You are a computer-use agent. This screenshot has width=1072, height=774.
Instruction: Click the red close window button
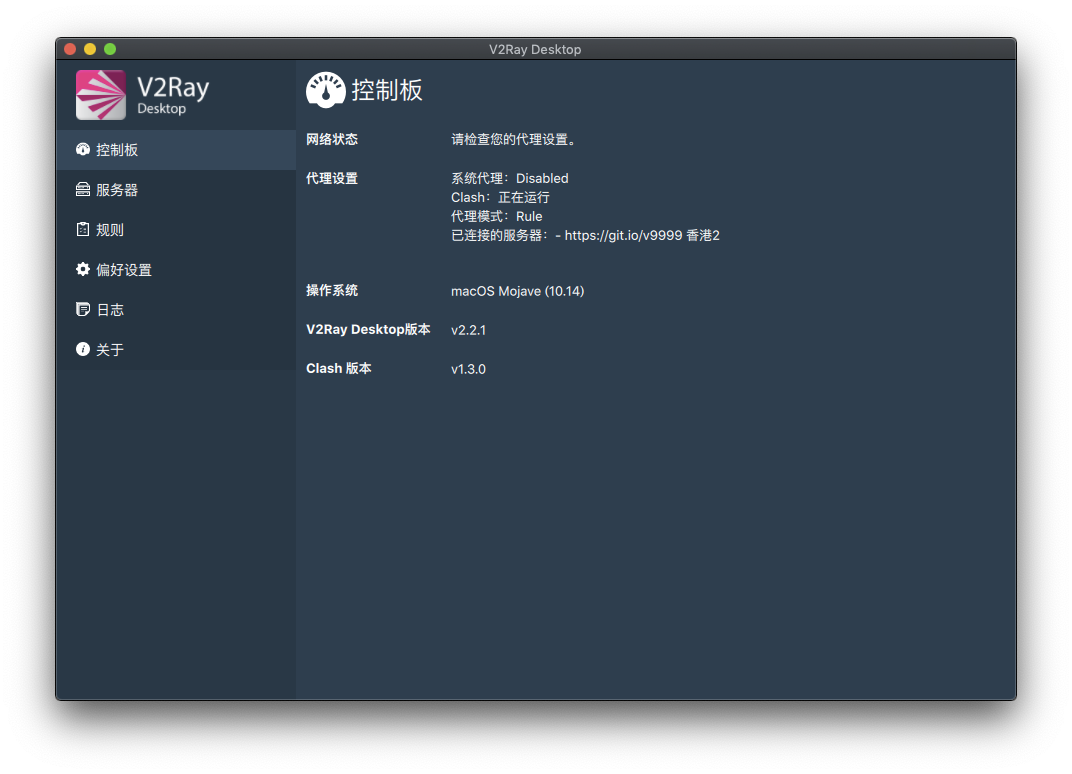click(x=70, y=49)
